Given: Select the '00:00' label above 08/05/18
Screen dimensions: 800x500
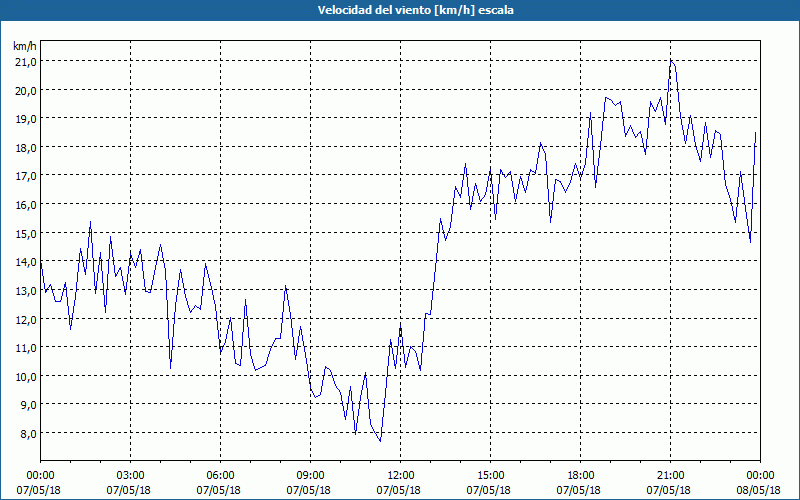Looking at the screenshot, I should pos(760,476).
